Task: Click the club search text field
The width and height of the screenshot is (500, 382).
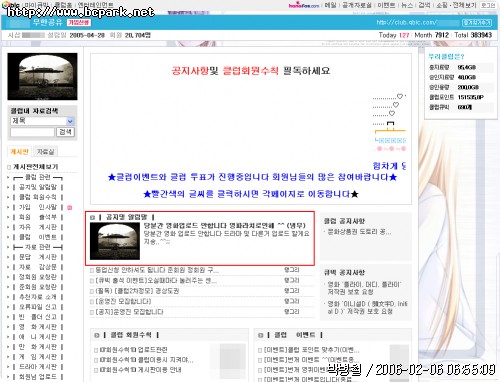Action: point(32,132)
